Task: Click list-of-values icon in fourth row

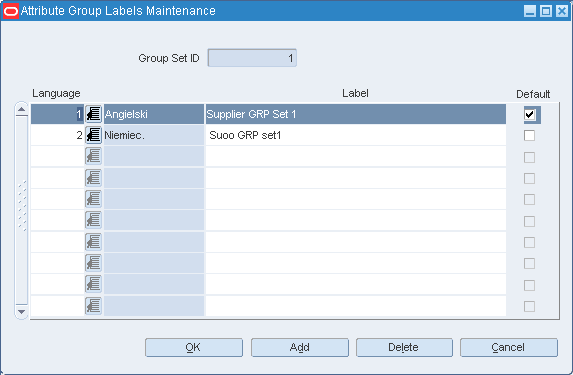Action: point(94,178)
